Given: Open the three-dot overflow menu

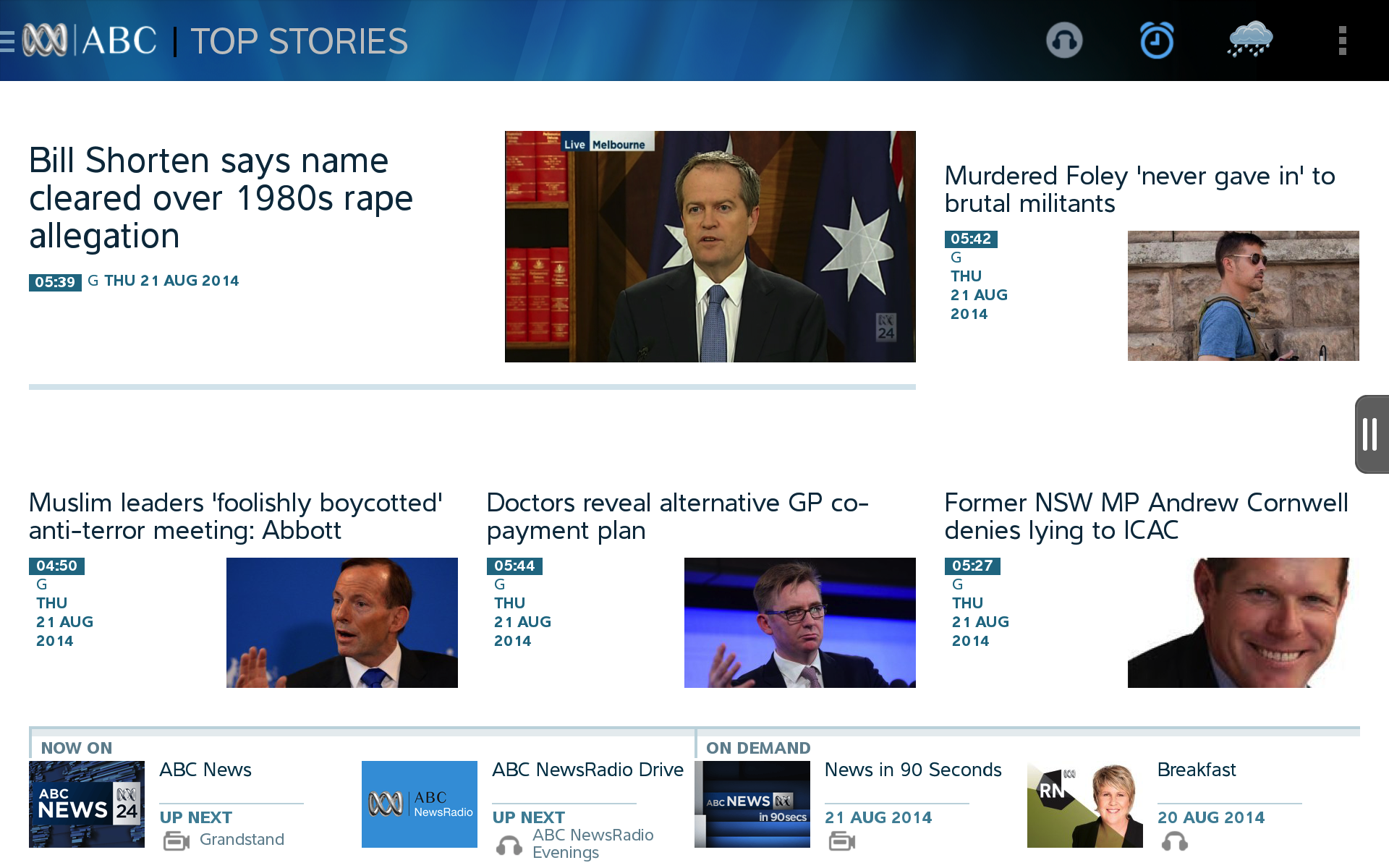Looking at the screenshot, I should point(1342,41).
